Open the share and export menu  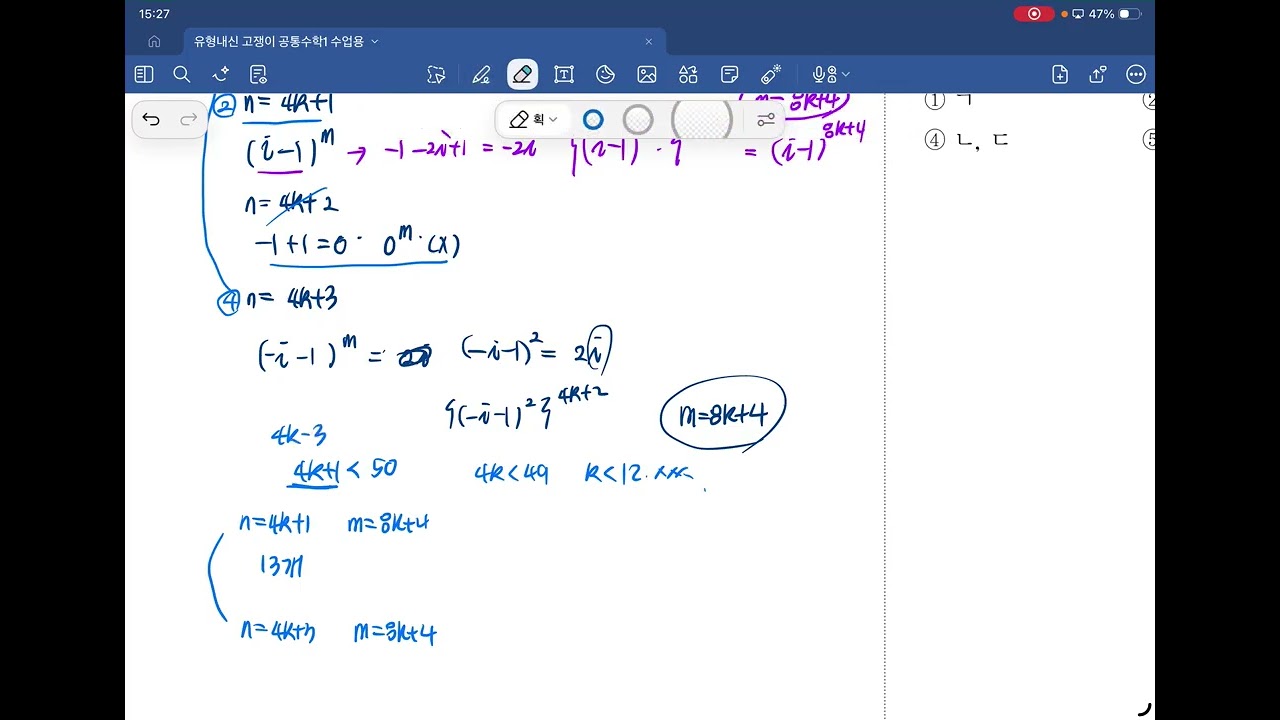pyautogui.click(x=1098, y=74)
